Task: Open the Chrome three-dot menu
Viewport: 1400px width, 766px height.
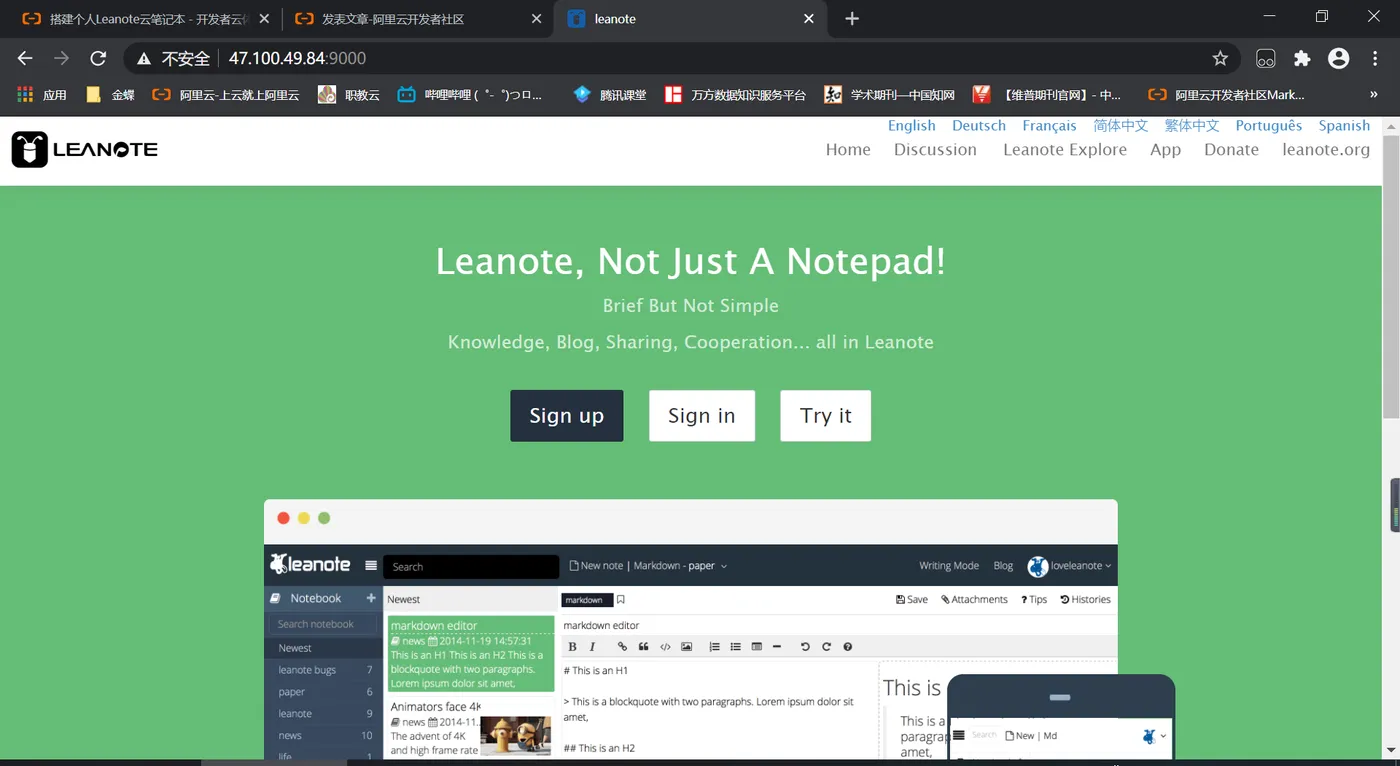Action: coord(1376,59)
